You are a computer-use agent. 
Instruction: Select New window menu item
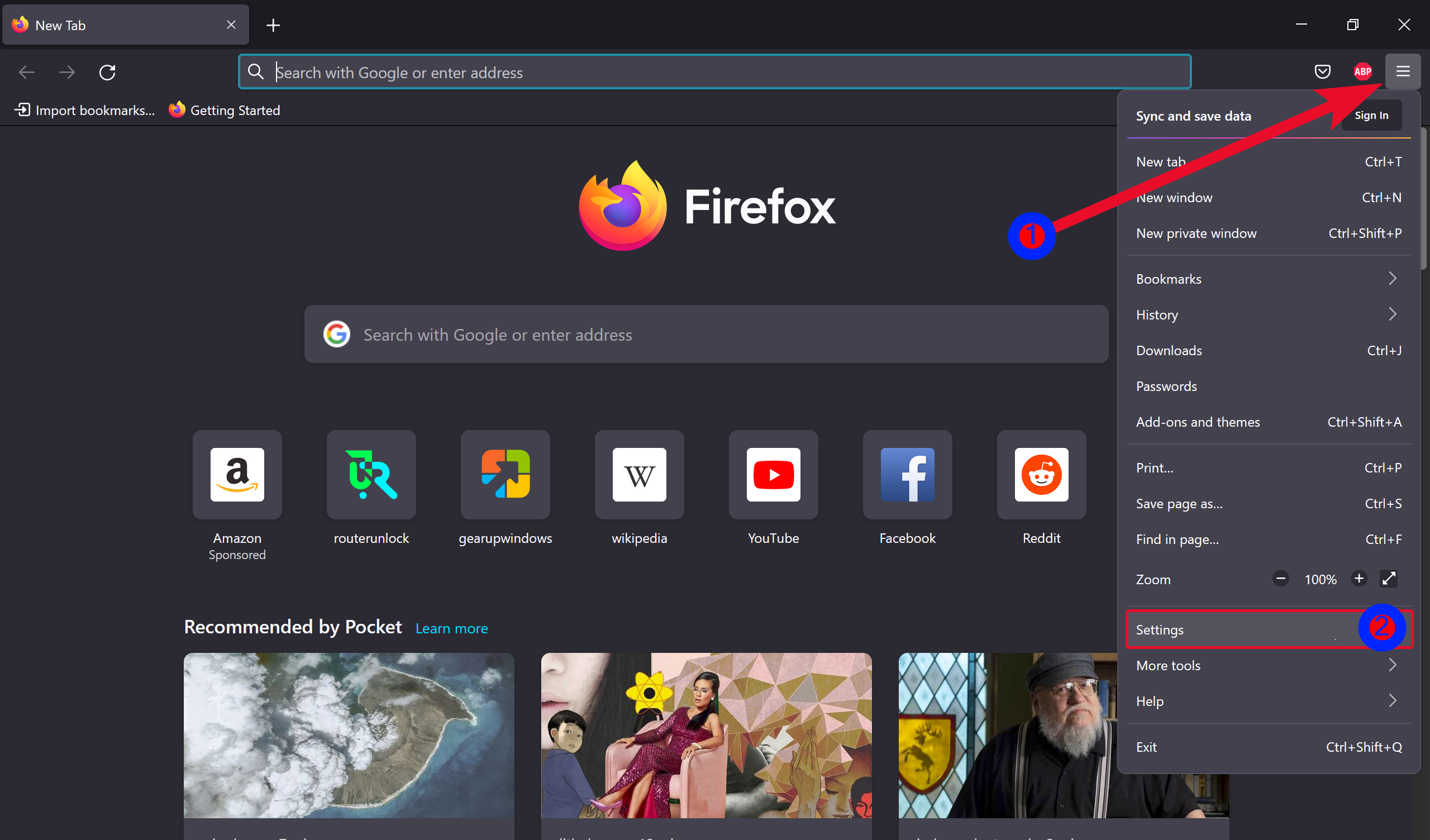point(1268,198)
